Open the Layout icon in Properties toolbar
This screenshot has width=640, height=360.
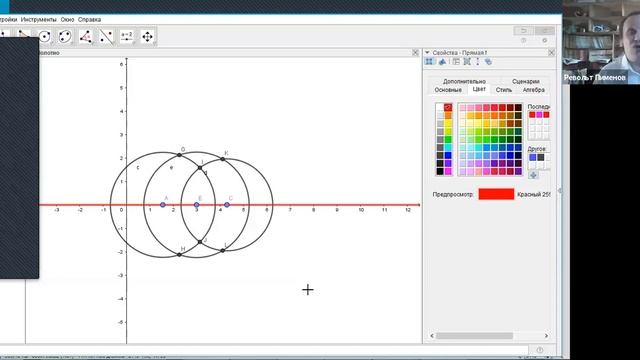[x=456, y=62]
